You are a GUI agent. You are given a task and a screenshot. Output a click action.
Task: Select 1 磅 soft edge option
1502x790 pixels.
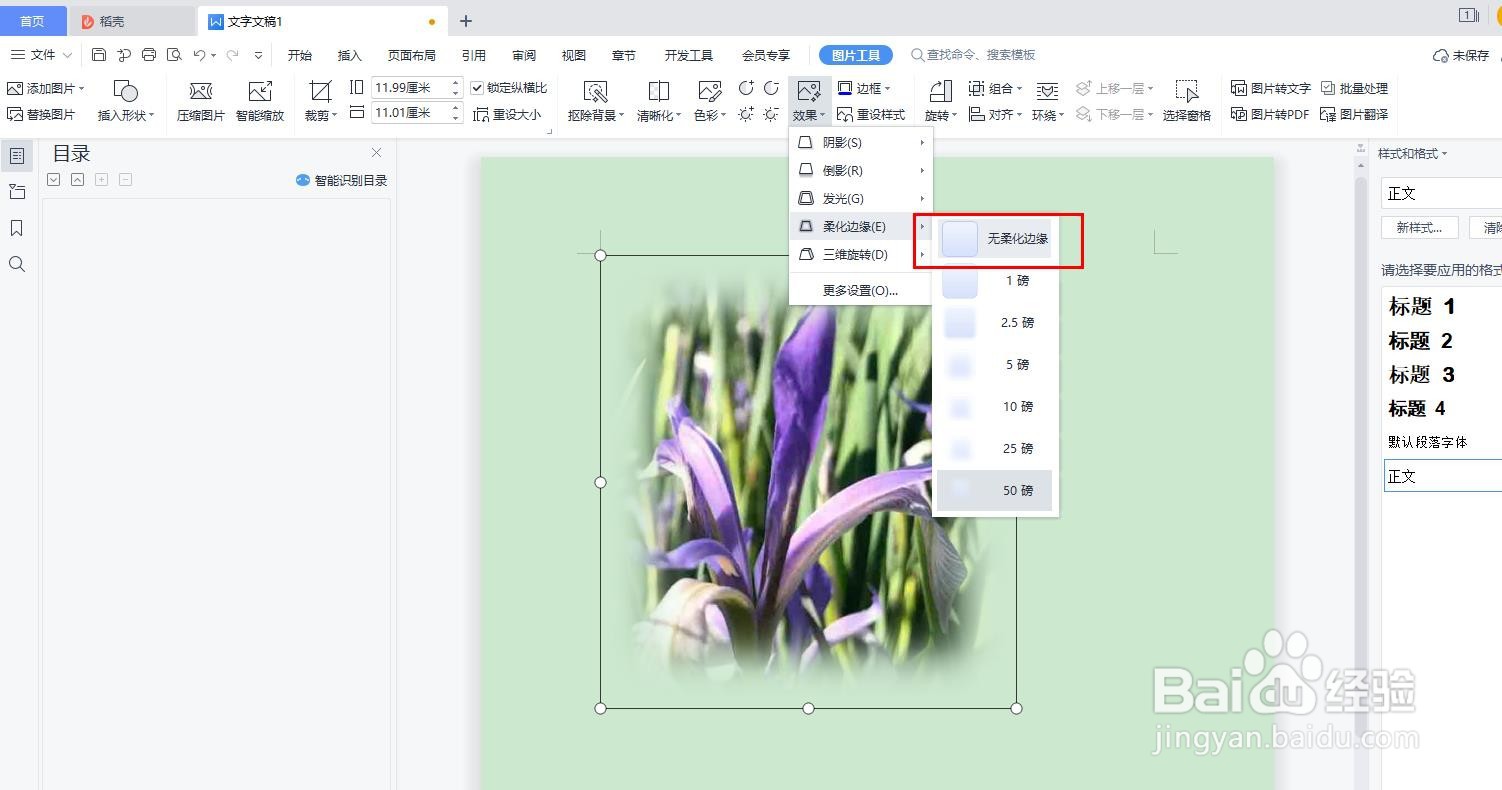click(x=995, y=281)
